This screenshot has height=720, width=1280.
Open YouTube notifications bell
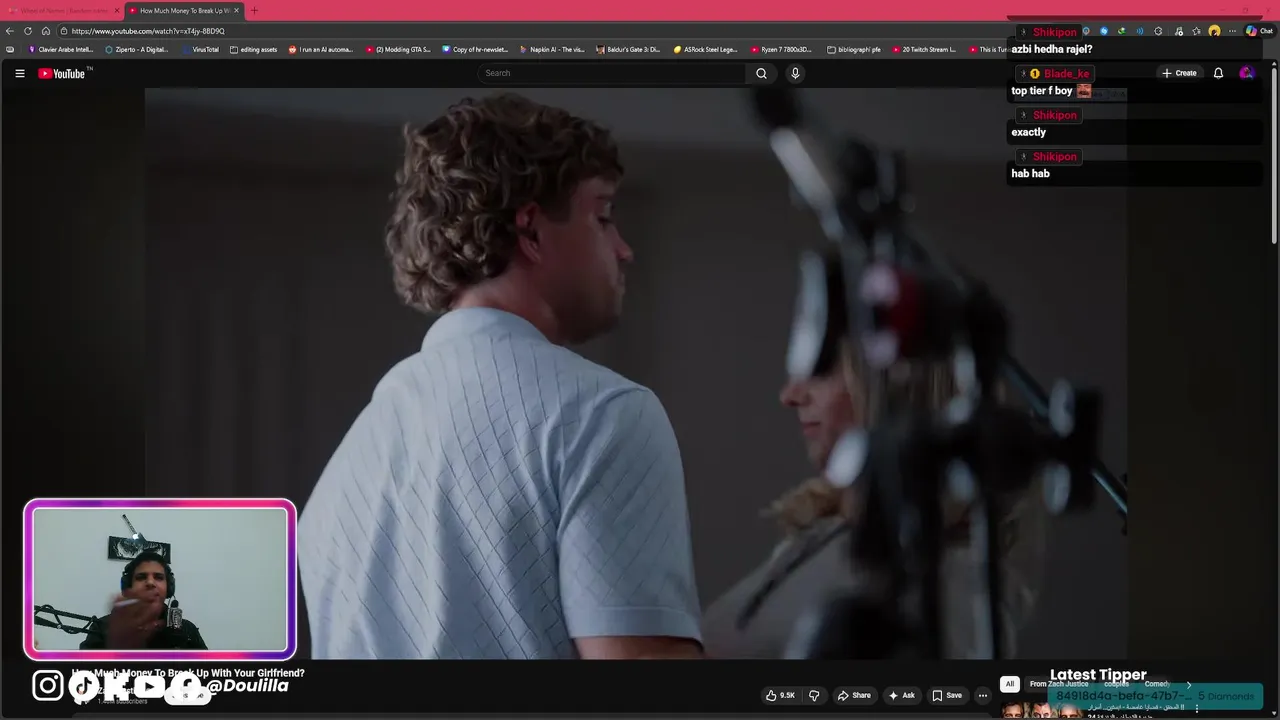click(1218, 73)
